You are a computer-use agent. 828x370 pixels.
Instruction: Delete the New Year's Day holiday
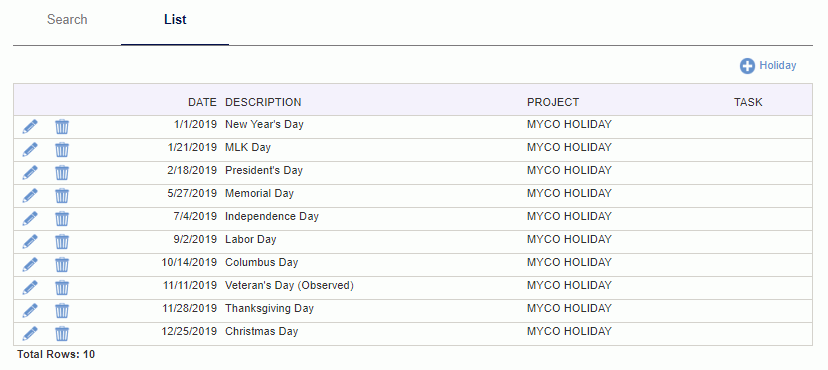pos(62,127)
